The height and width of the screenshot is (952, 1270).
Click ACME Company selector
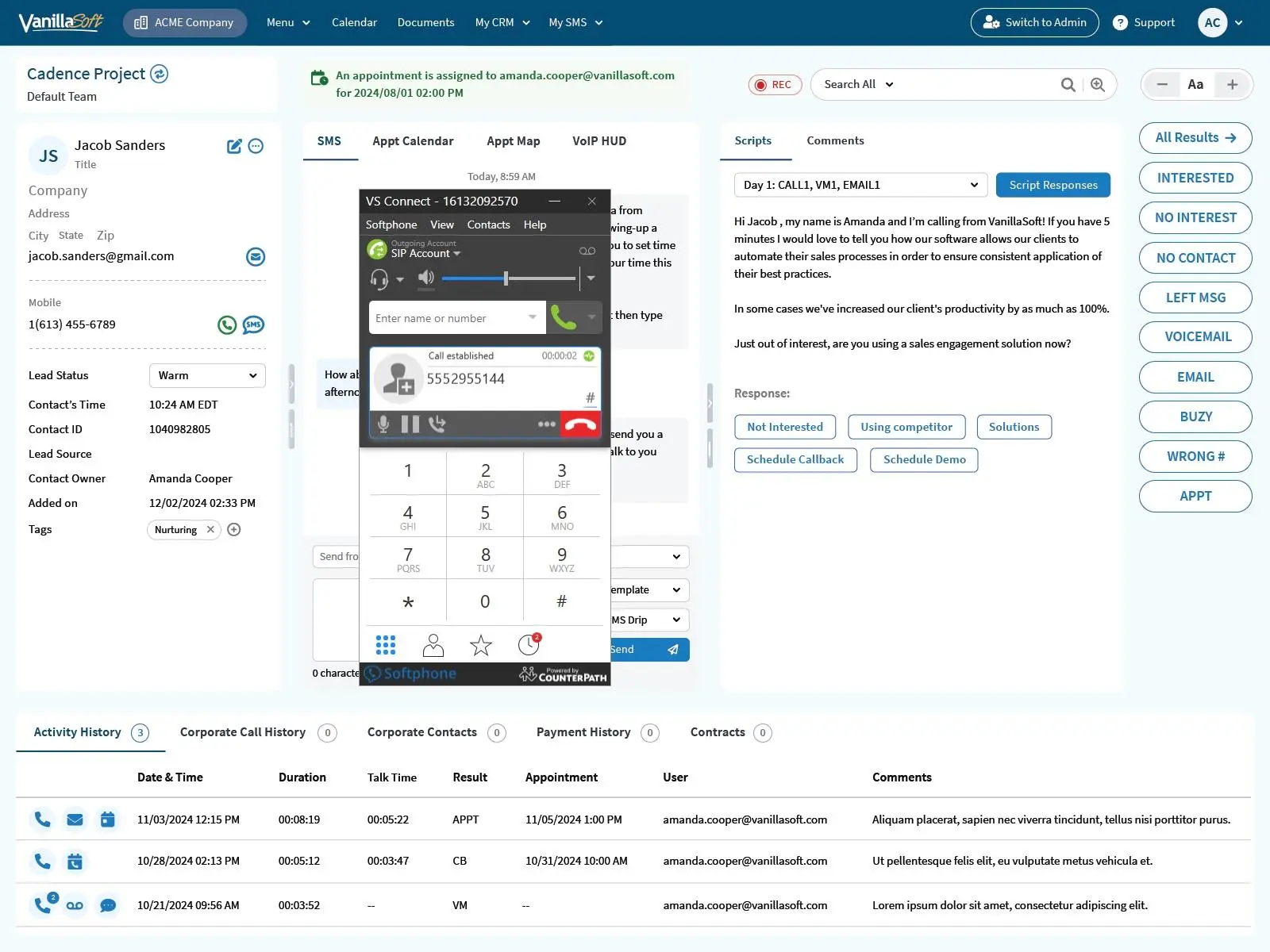185,23
